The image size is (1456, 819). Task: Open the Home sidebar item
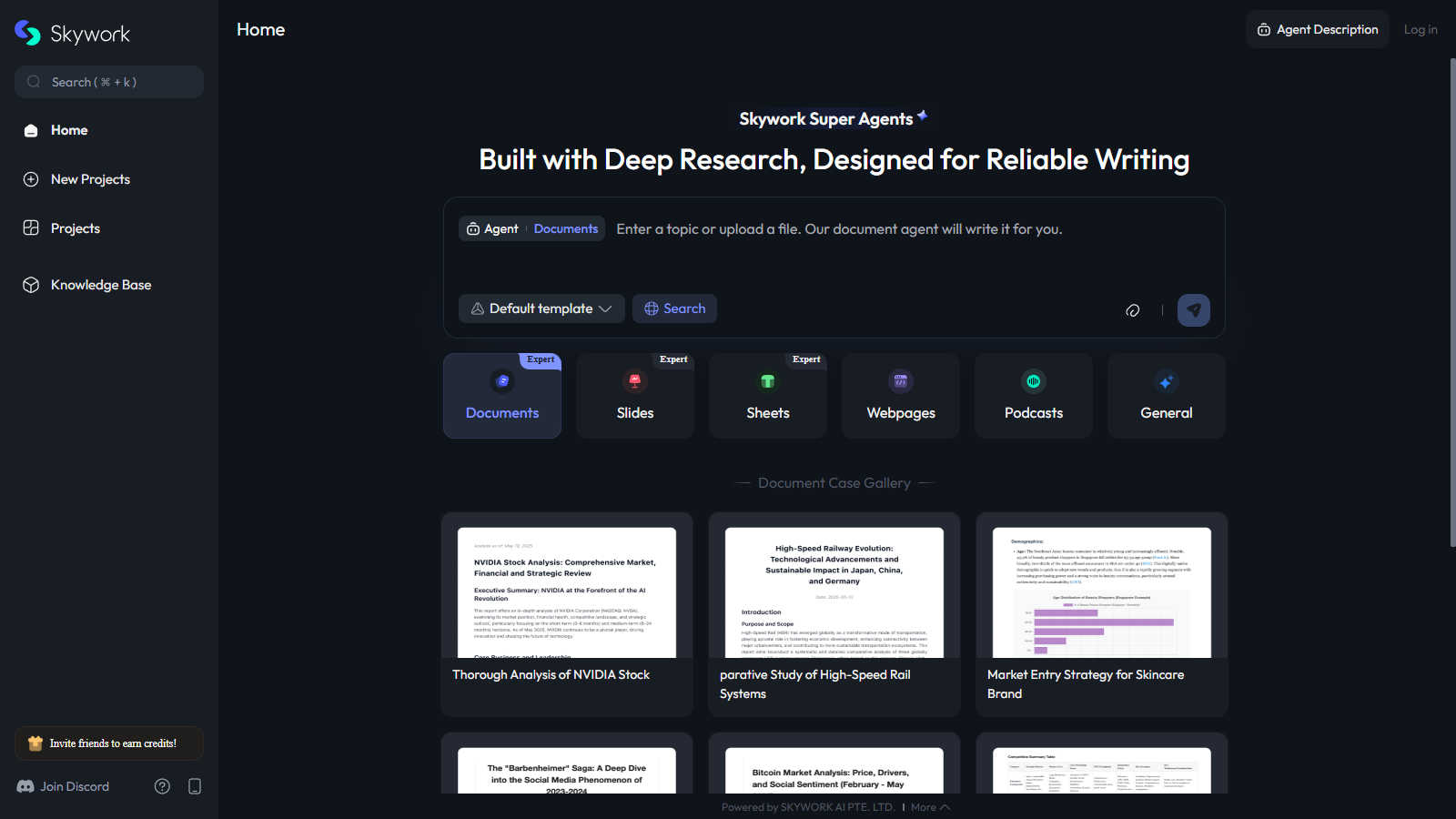coord(109,130)
